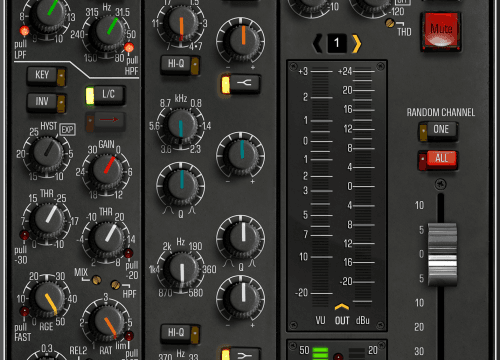
Task: Click the LPF filter knob with green pointer
Action: point(49,13)
